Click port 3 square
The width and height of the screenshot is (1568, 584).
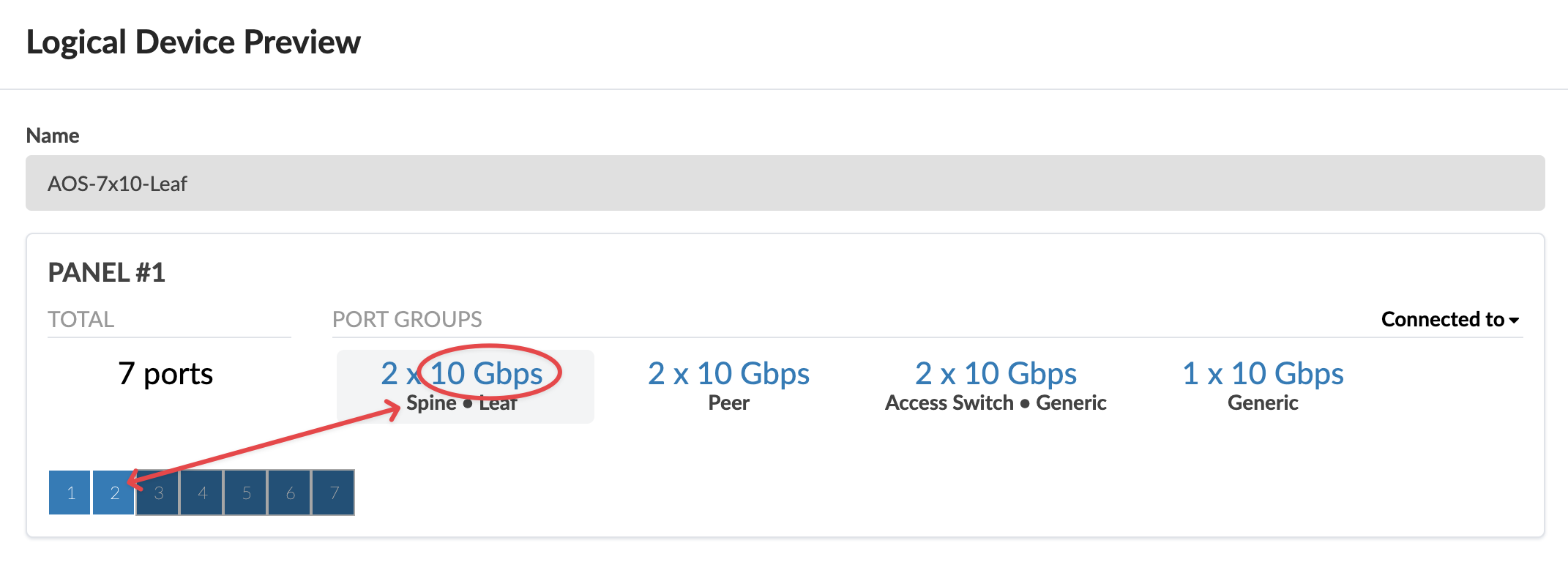tap(158, 493)
